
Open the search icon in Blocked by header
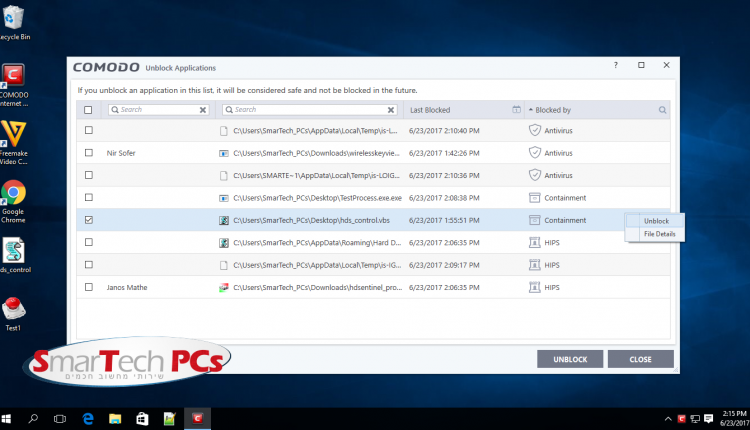[662, 110]
